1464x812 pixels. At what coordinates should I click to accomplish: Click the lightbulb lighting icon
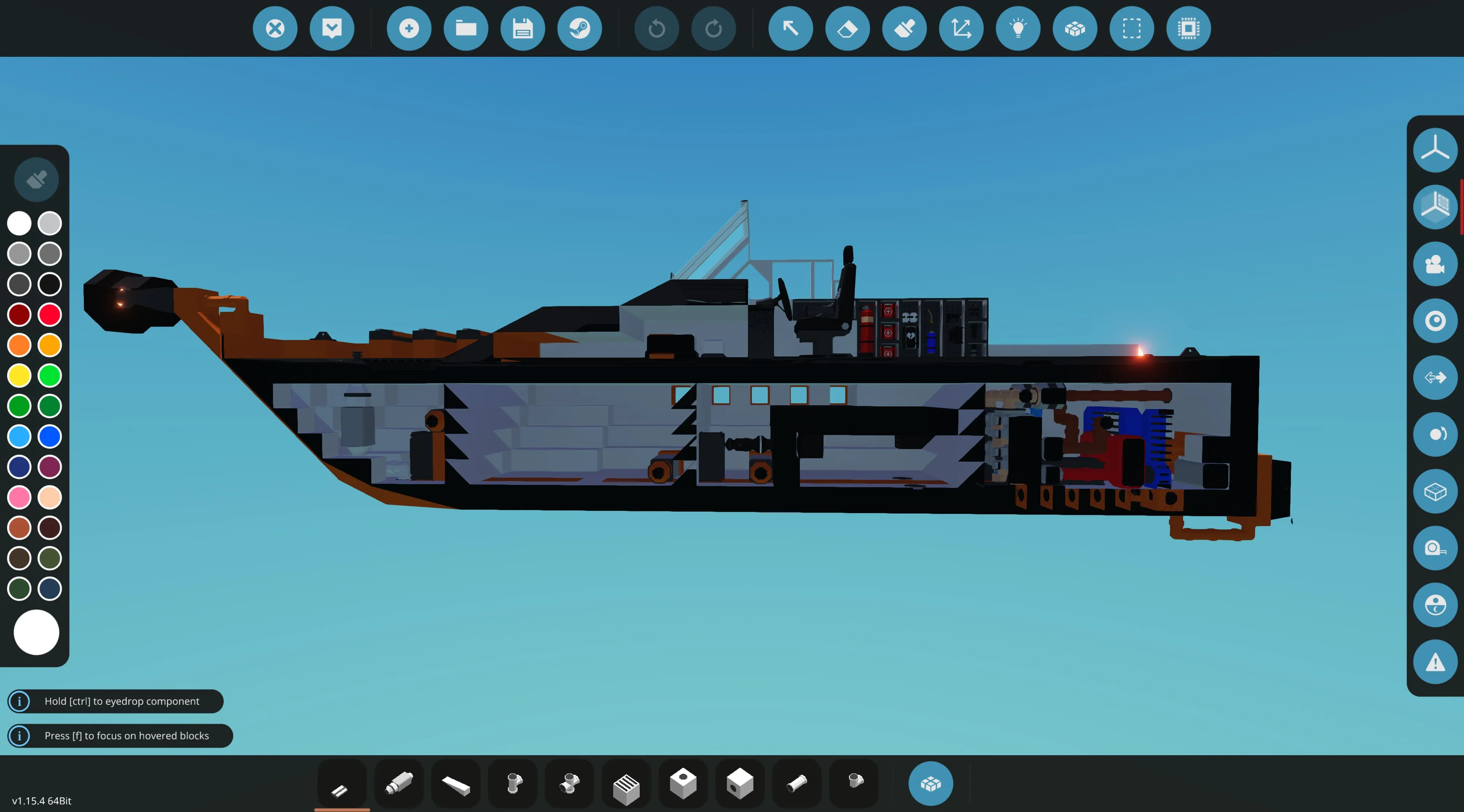point(1017,29)
